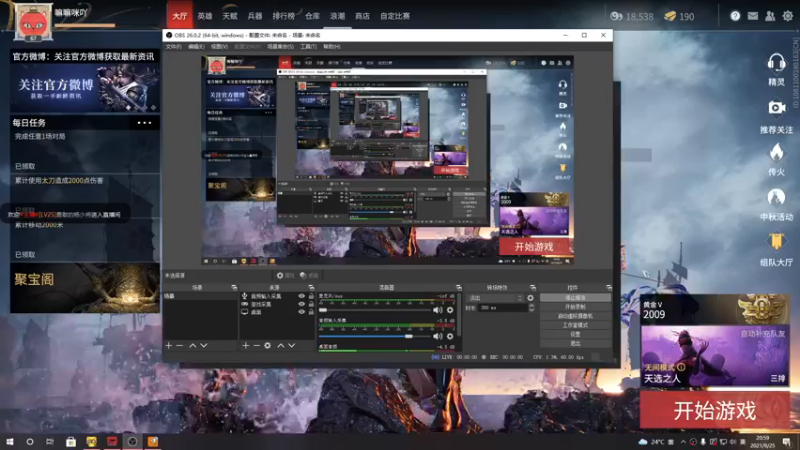Pop out the Audio Mixer dock via header icon
Viewport: 800px width, 450px height.
tap(458, 288)
